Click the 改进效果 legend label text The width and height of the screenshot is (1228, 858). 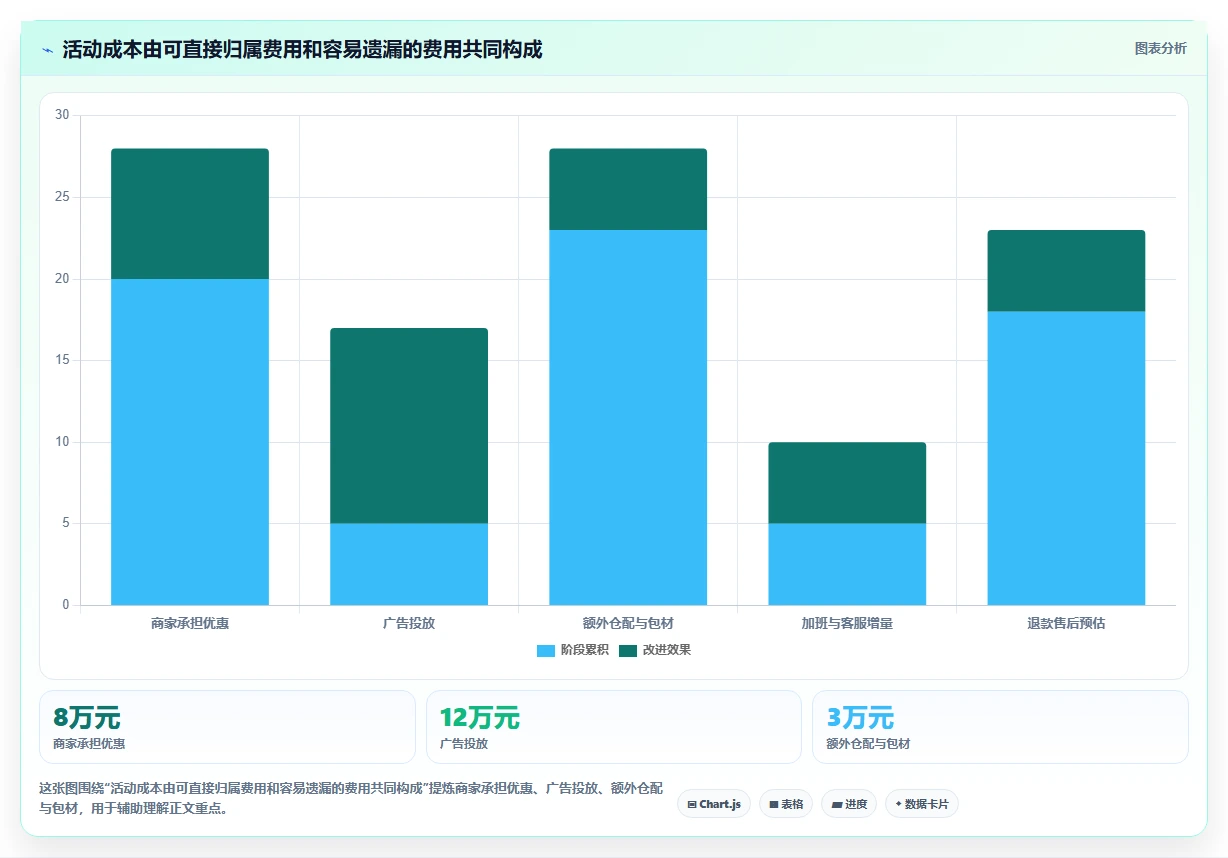point(667,650)
